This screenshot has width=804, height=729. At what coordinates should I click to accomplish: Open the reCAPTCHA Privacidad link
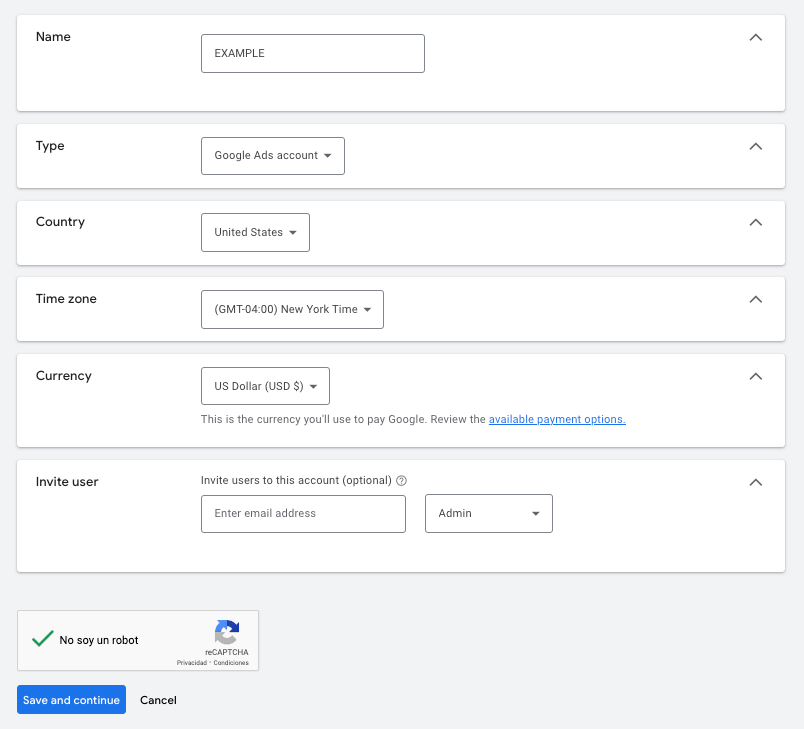tap(191, 663)
